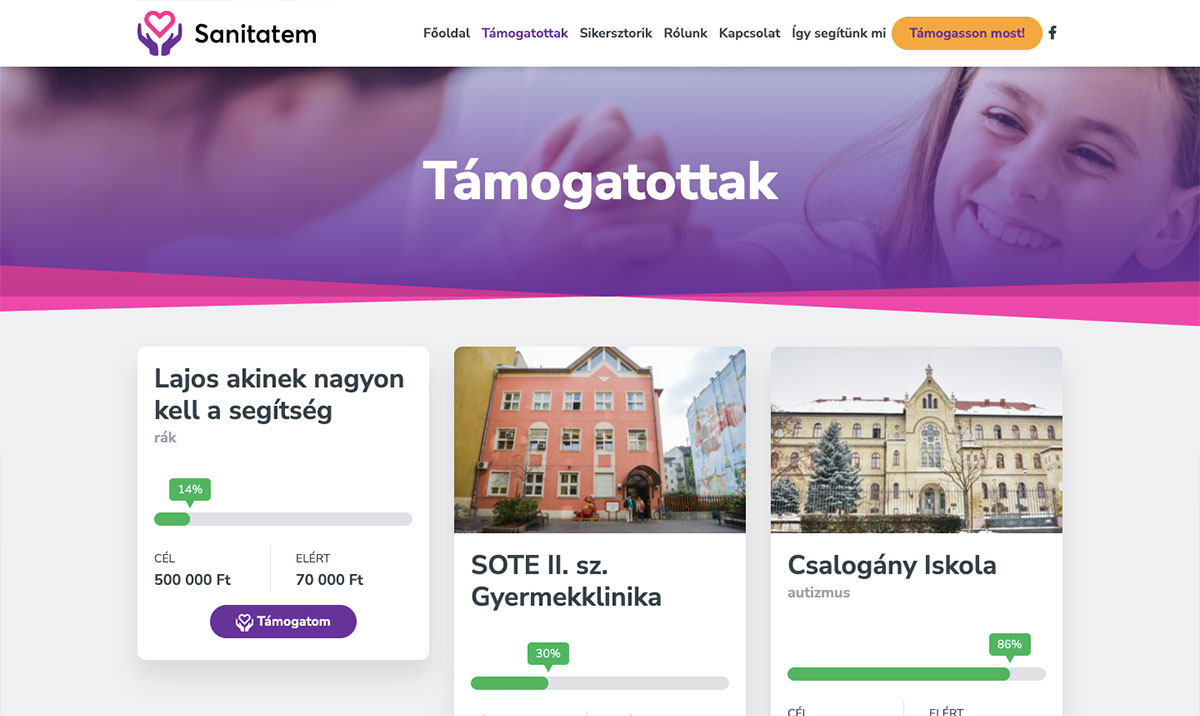Navigate to Rólunk

tap(685, 33)
